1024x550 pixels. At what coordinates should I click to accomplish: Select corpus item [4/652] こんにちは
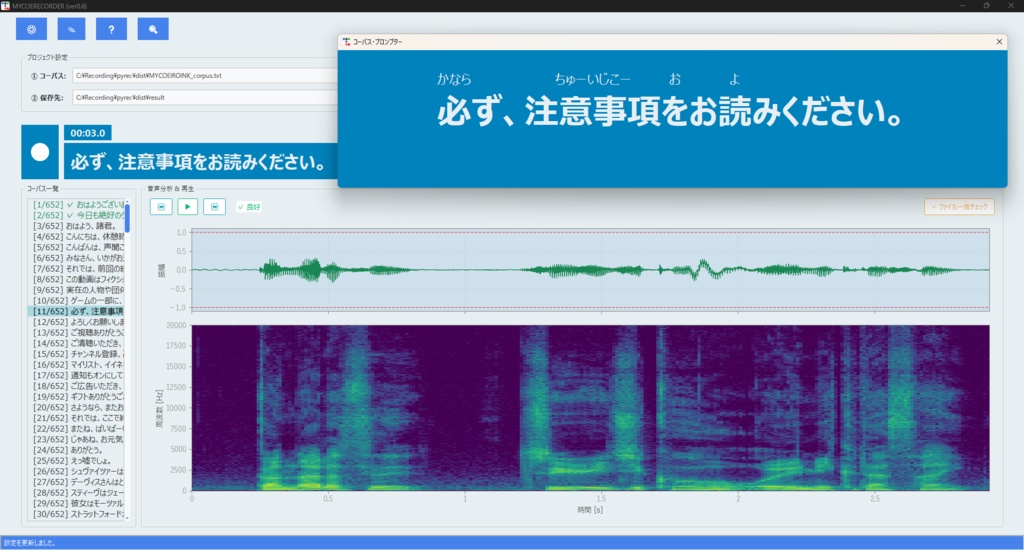click(76, 236)
